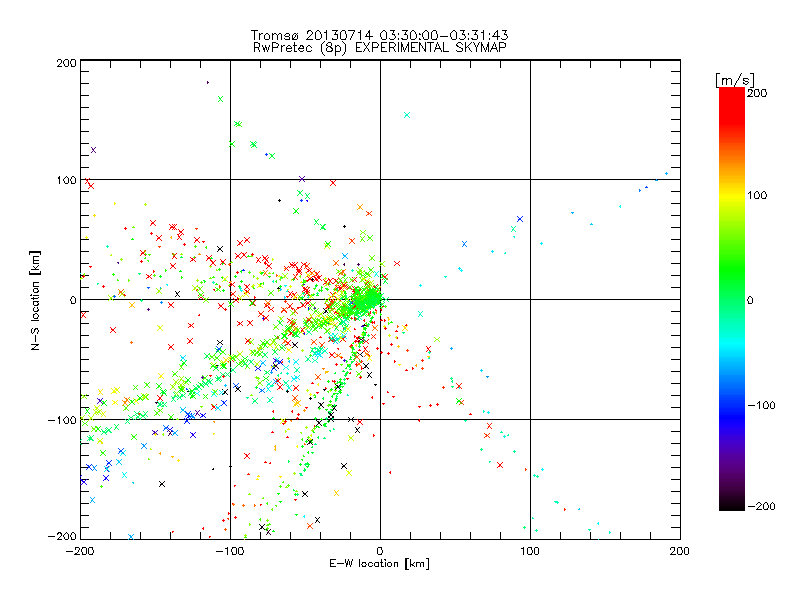Click the purple cross marker near upper left edge
The image size is (800, 600).
point(93,150)
